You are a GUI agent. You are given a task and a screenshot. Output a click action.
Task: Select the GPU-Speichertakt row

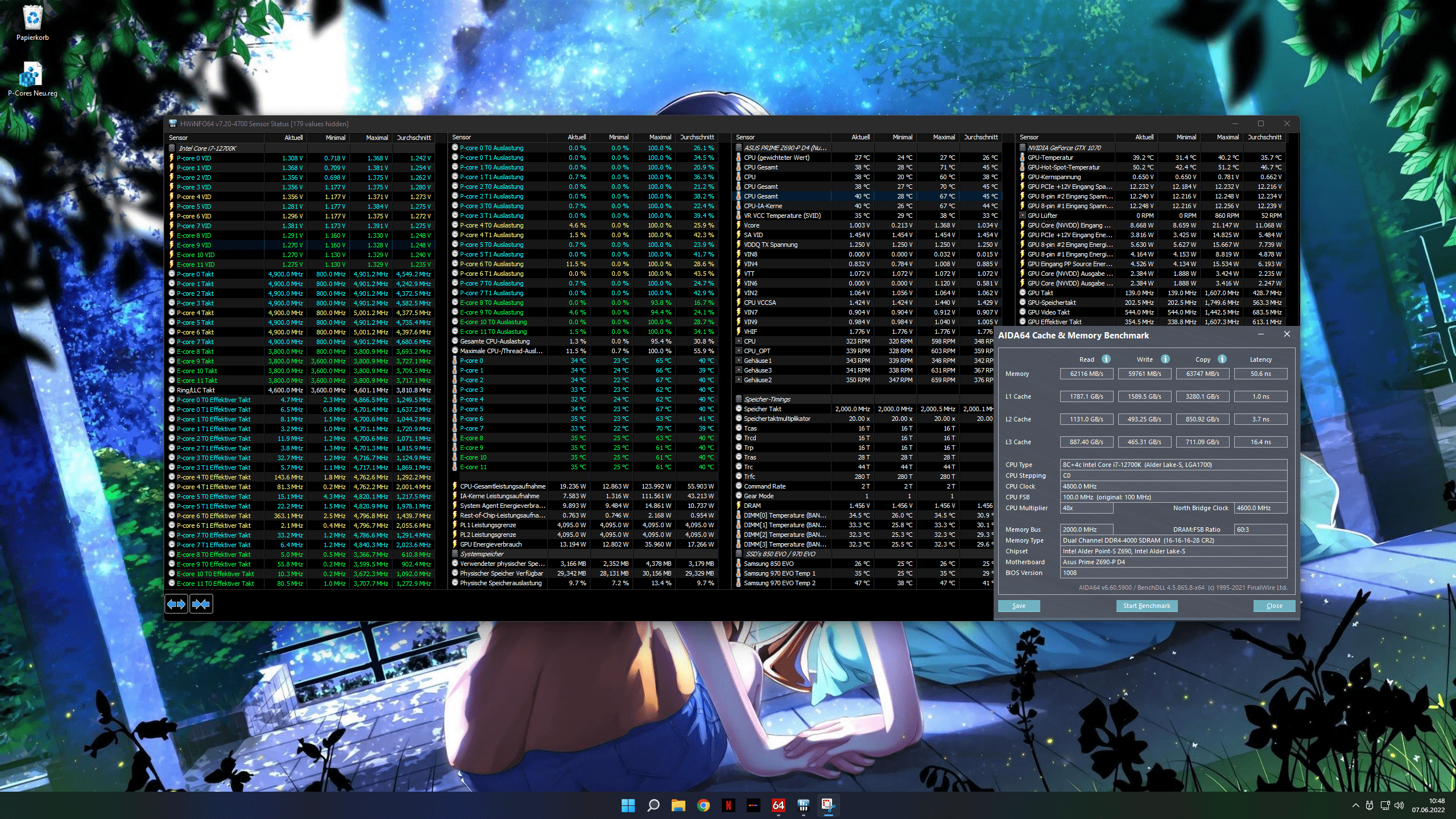[x=1151, y=303]
